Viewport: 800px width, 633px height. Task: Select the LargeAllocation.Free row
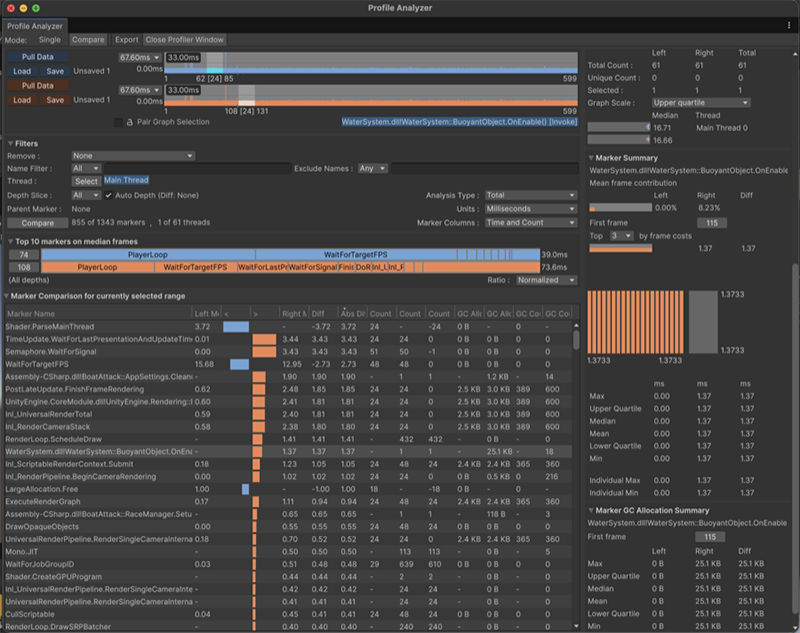[x=289, y=489]
